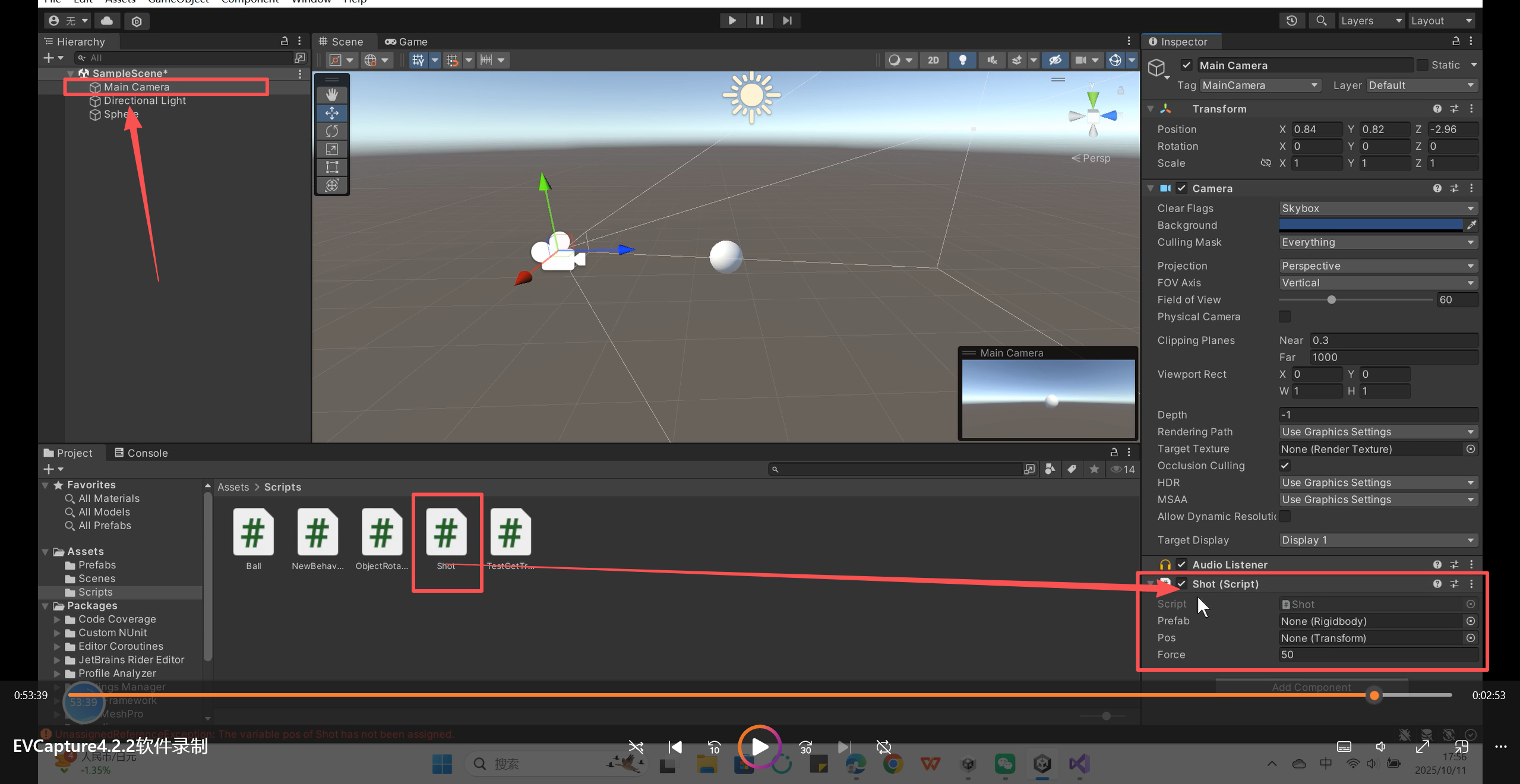Select the Hand tool in scene toolbar
Viewport: 1520px width, 784px height.
click(x=332, y=95)
